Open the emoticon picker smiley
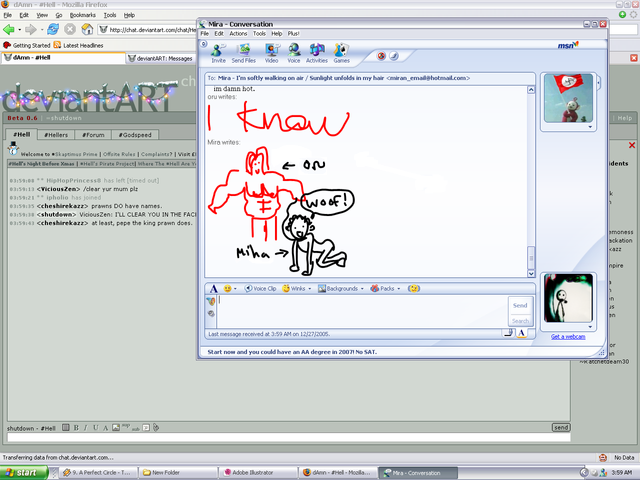This screenshot has width=640, height=480. (x=227, y=289)
